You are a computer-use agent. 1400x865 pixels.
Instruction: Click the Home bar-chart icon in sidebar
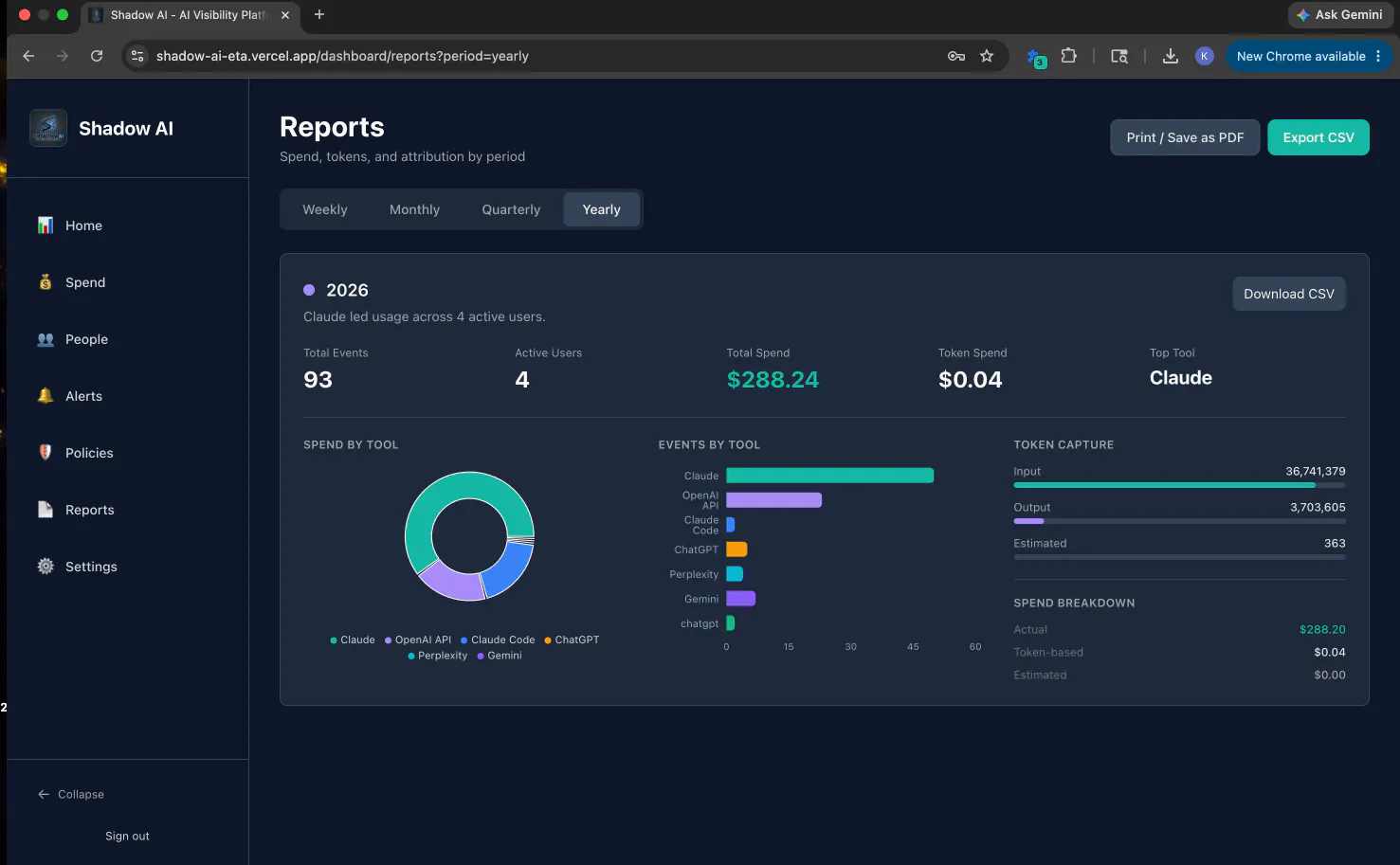point(45,225)
